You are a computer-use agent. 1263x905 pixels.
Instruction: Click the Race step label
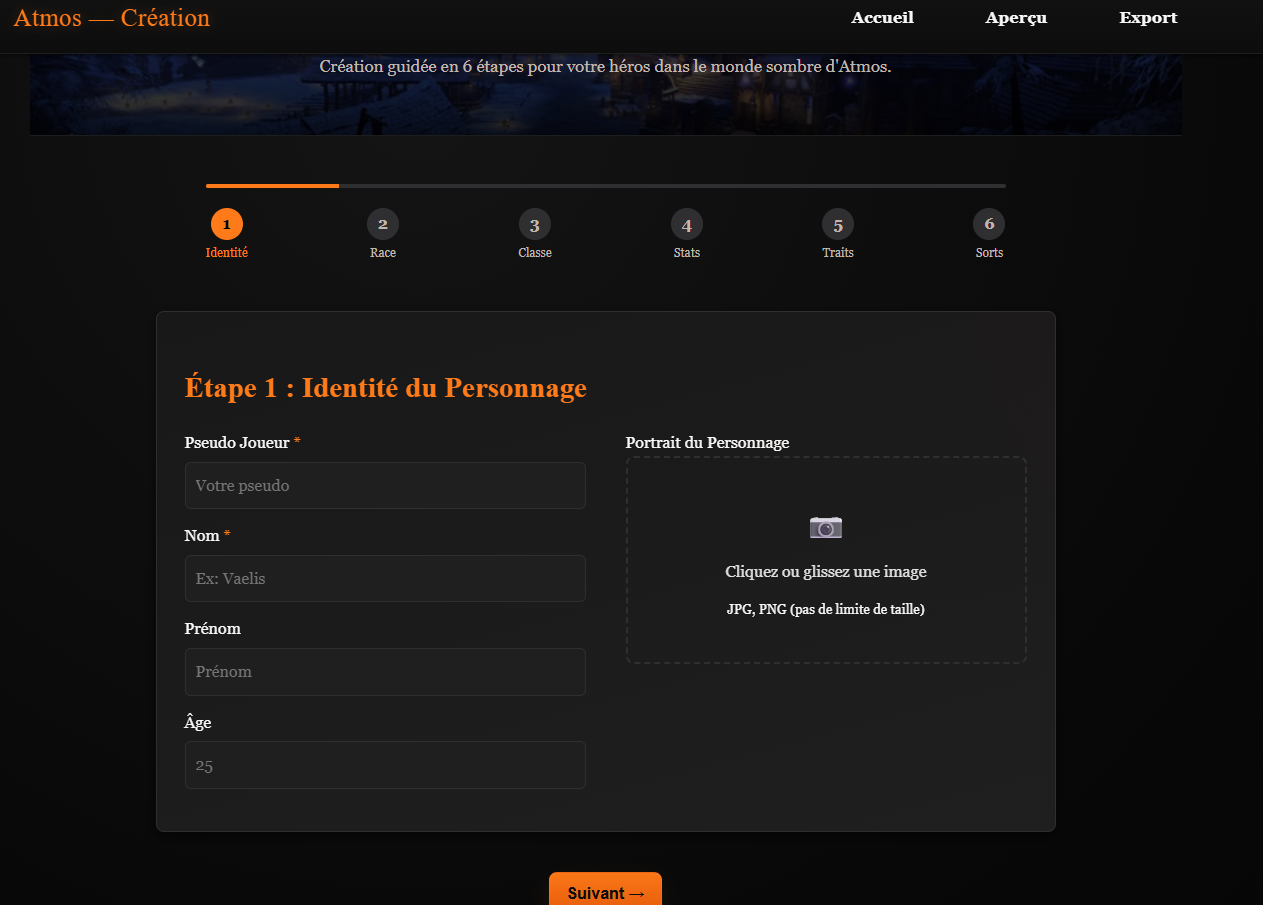tap(383, 253)
